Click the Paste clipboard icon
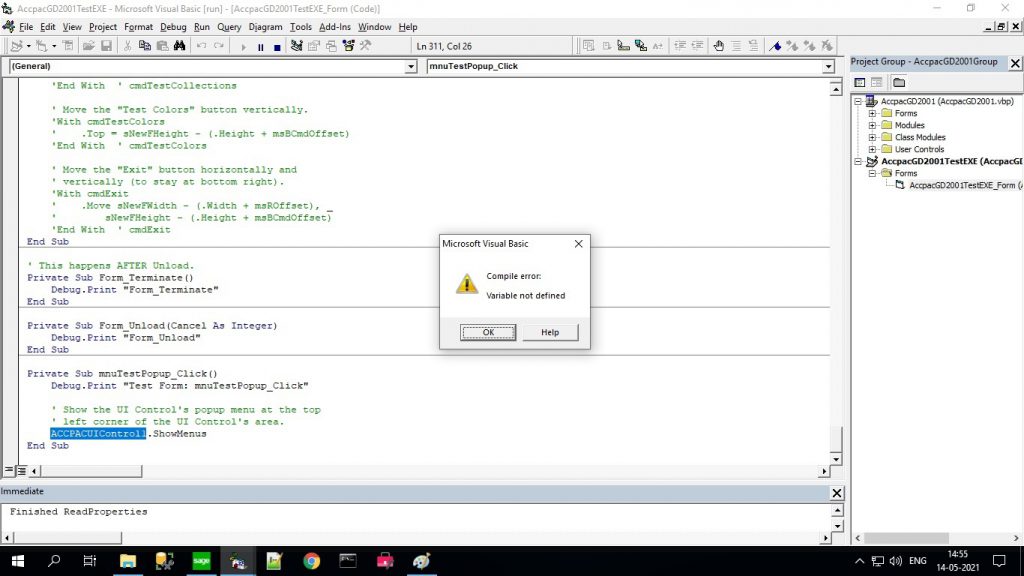The image size is (1024, 576). click(162, 46)
